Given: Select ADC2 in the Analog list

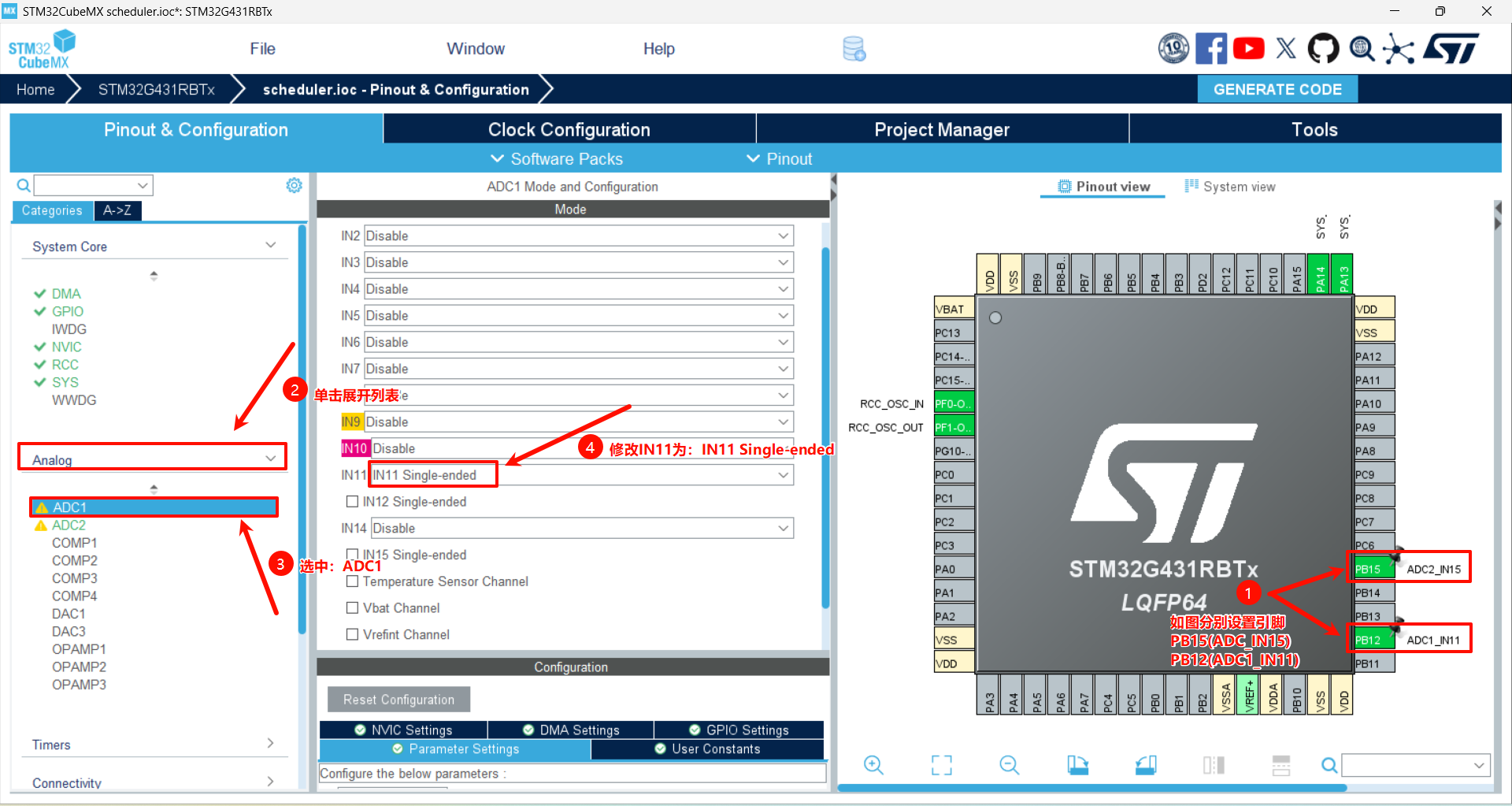Looking at the screenshot, I should pyautogui.click(x=69, y=526).
